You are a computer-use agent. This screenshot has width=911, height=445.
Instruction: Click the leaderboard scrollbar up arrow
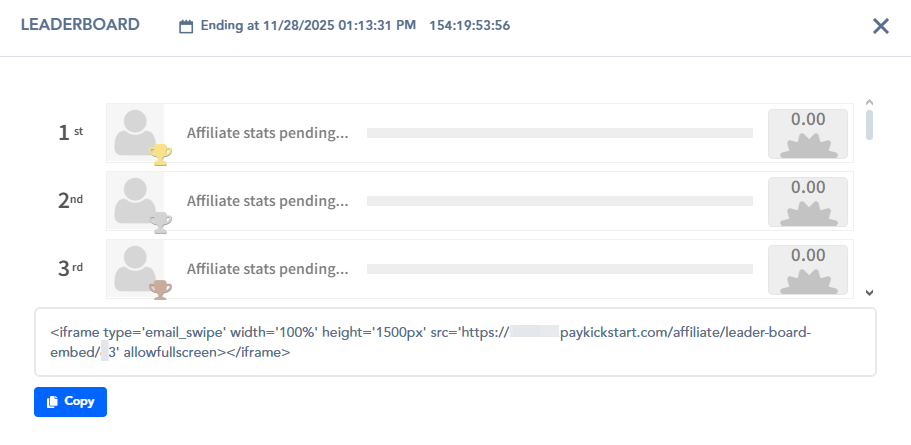pos(869,103)
